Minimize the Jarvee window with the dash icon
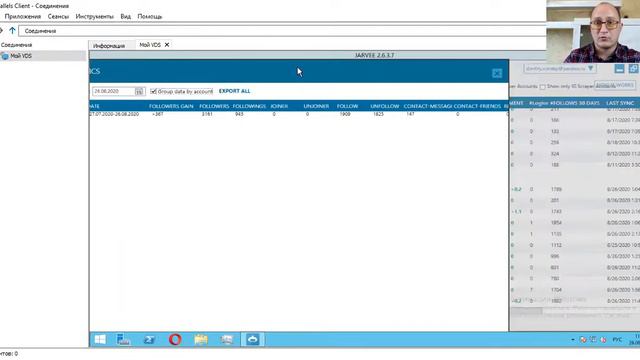The image size is (640, 360). click(x=619, y=69)
